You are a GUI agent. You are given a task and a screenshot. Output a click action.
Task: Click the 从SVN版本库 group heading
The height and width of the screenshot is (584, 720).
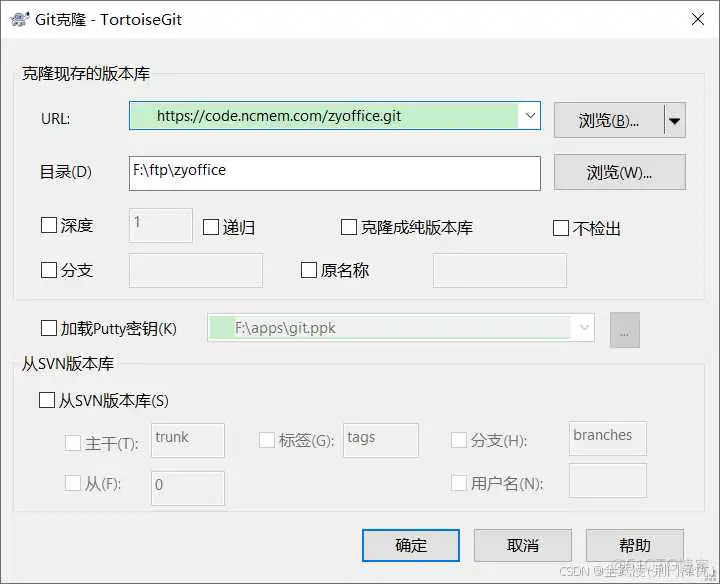tap(68, 364)
